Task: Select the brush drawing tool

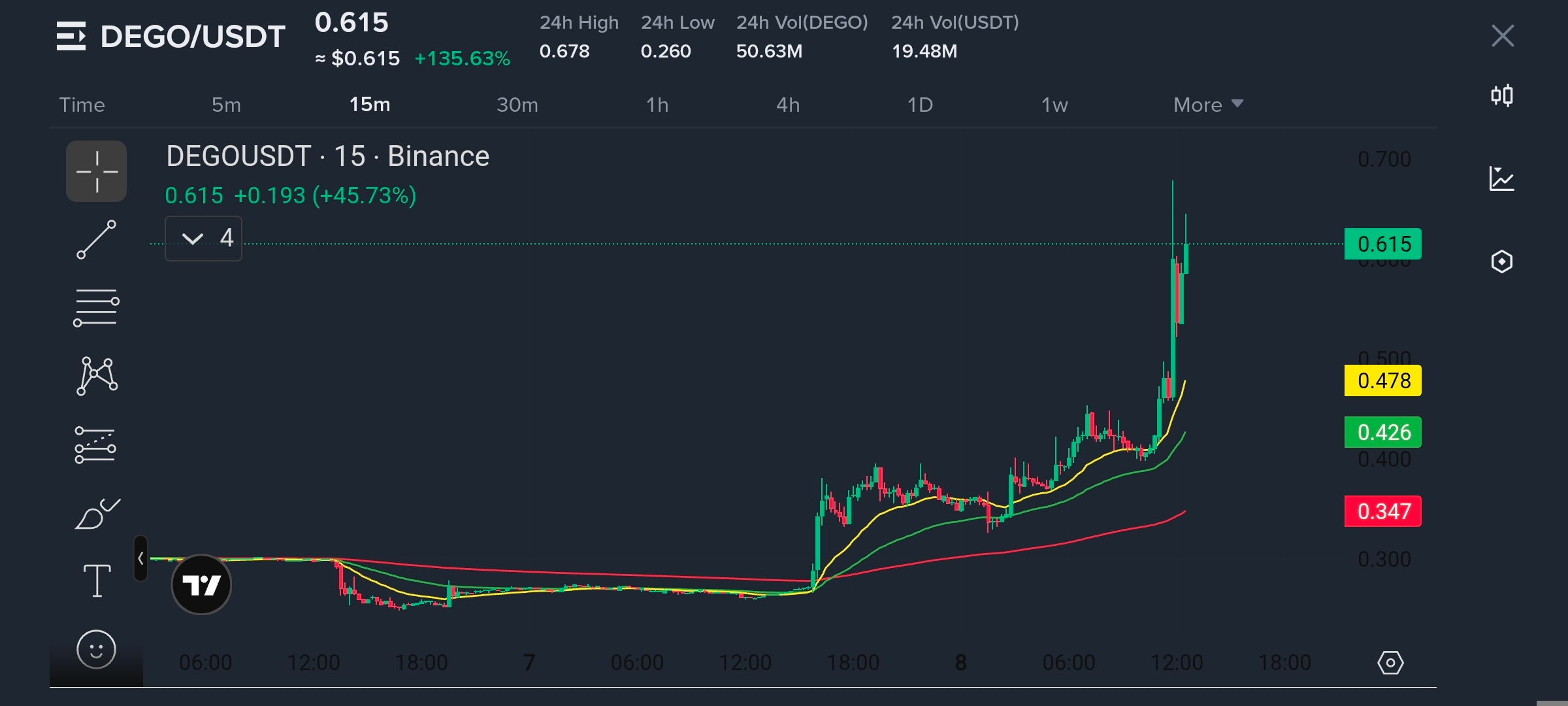Action: pos(96,514)
